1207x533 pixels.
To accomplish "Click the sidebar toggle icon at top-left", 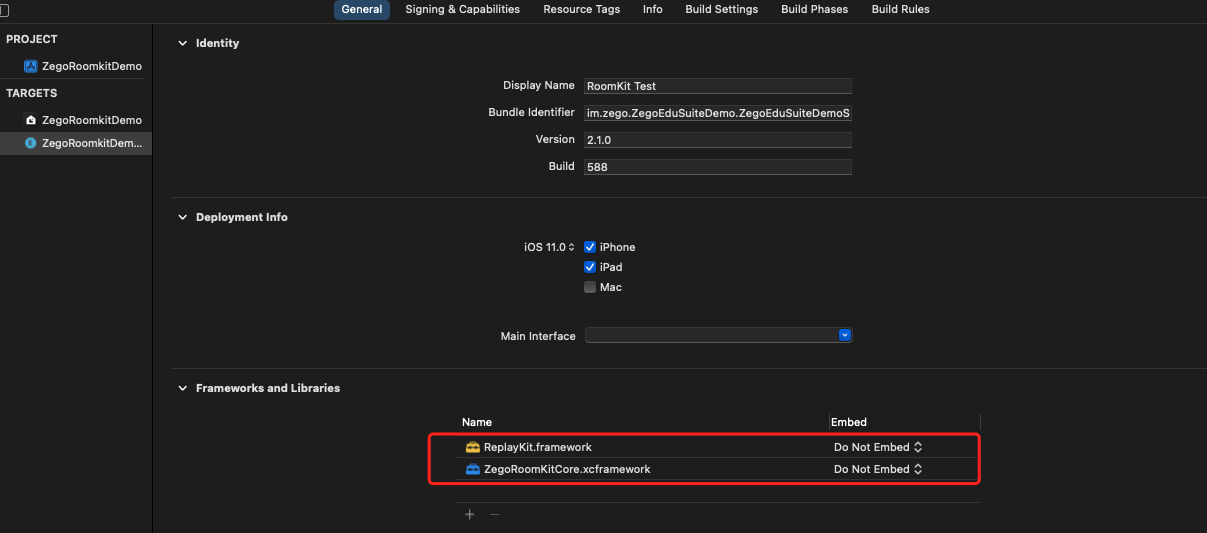I will click(3, 8).
